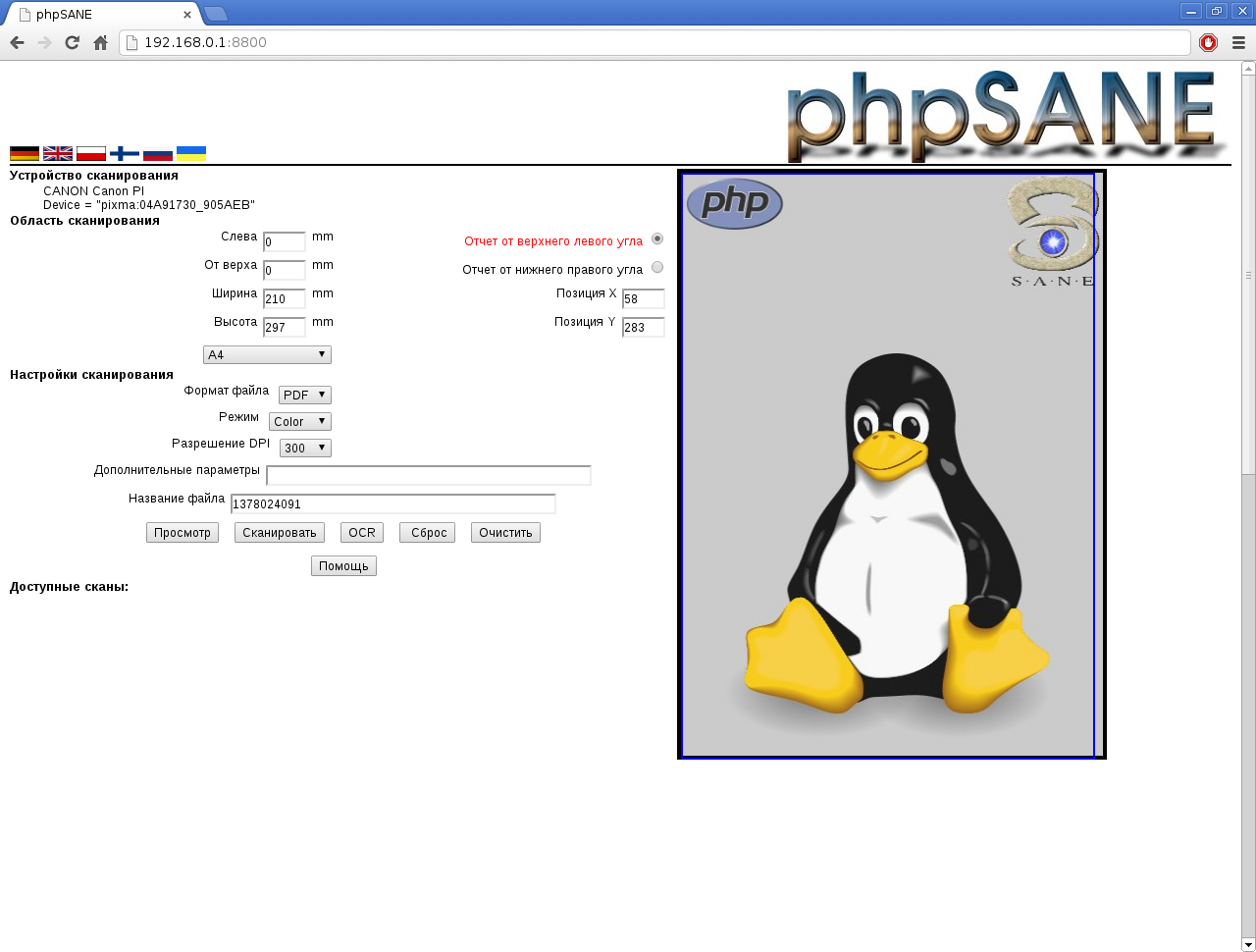Reload the page
Image resolution: width=1256 pixels, height=952 pixels.
(72, 42)
